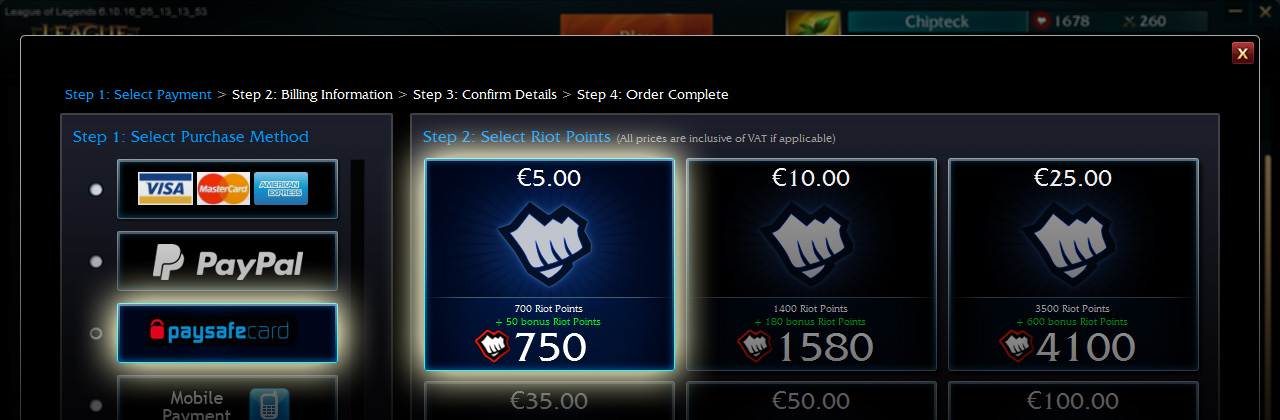Image resolution: width=1280 pixels, height=420 pixels.
Task: Click the Mobile Payment phone icon
Action: [x=269, y=403]
